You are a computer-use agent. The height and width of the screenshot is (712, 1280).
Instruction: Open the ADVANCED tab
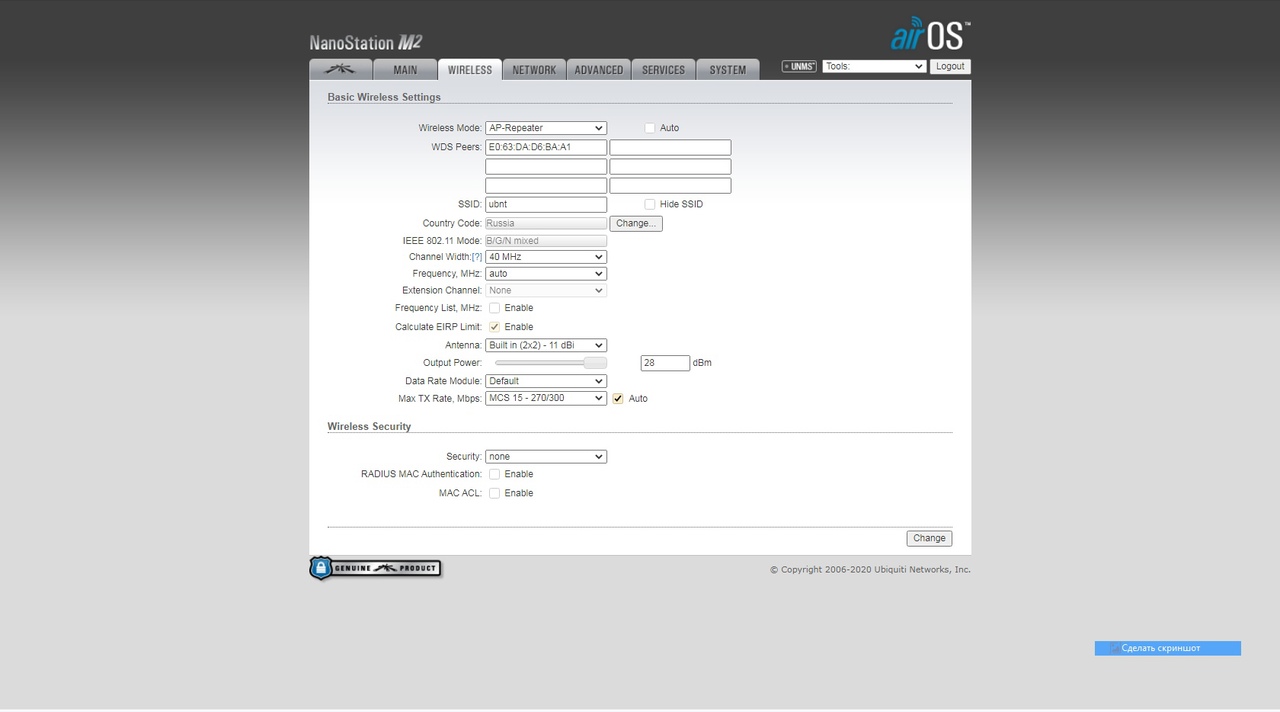coord(599,69)
